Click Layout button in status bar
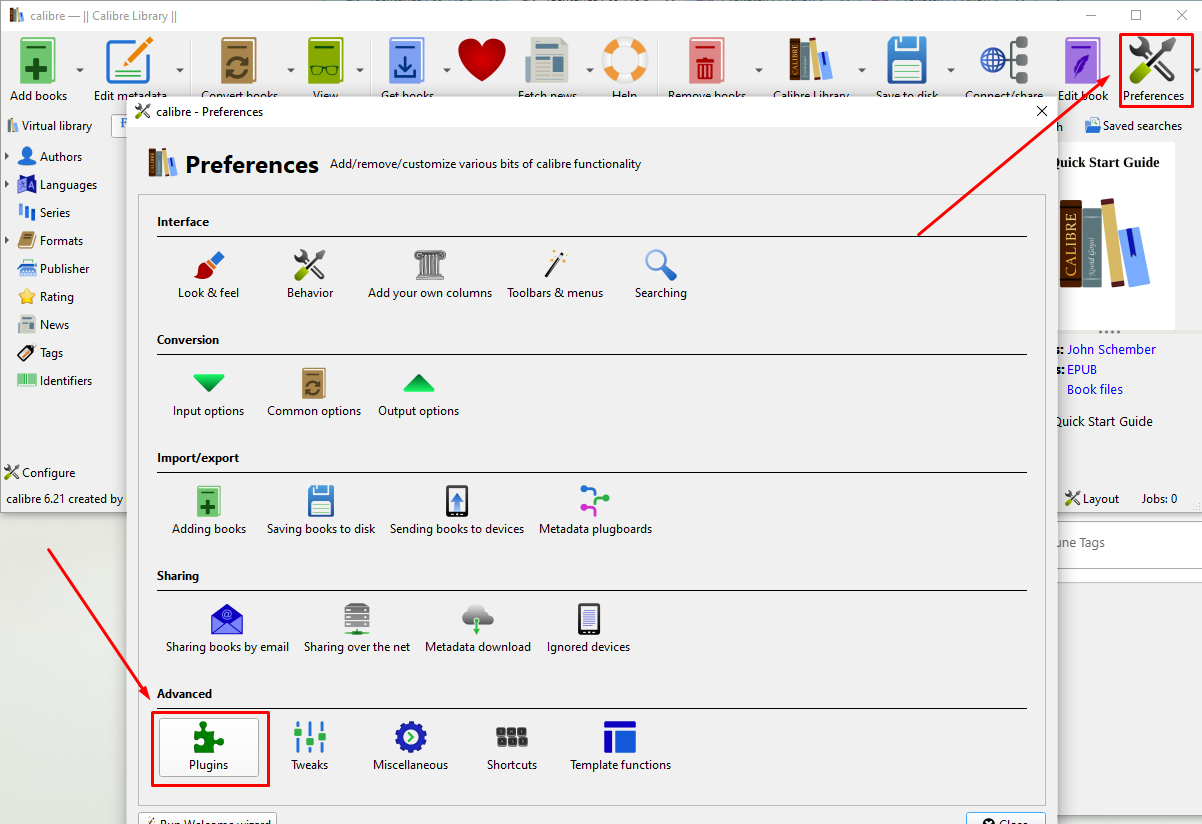The width and height of the screenshot is (1202, 824). coord(1092,498)
